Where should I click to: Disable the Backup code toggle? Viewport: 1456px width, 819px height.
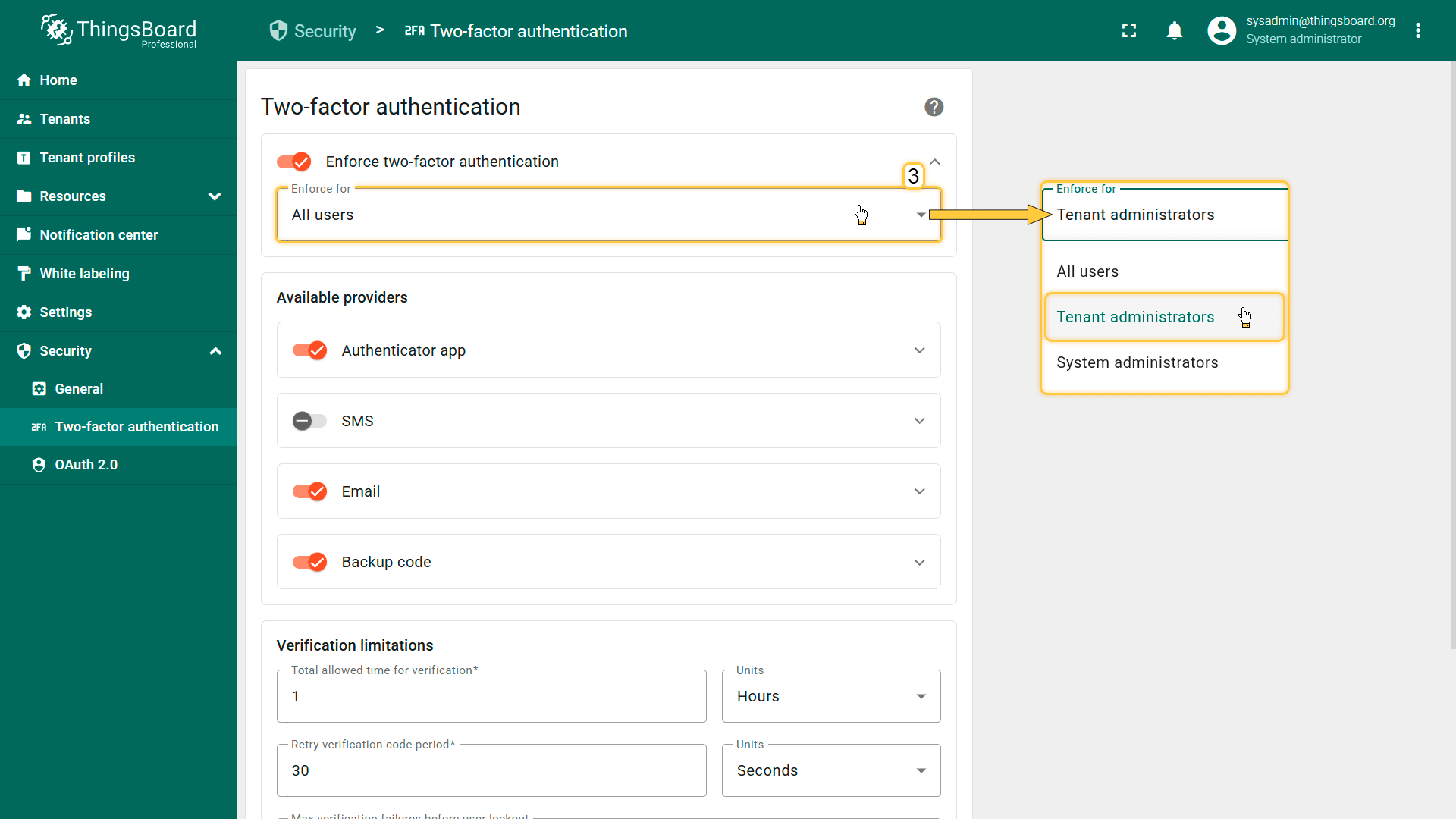(309, 562)
